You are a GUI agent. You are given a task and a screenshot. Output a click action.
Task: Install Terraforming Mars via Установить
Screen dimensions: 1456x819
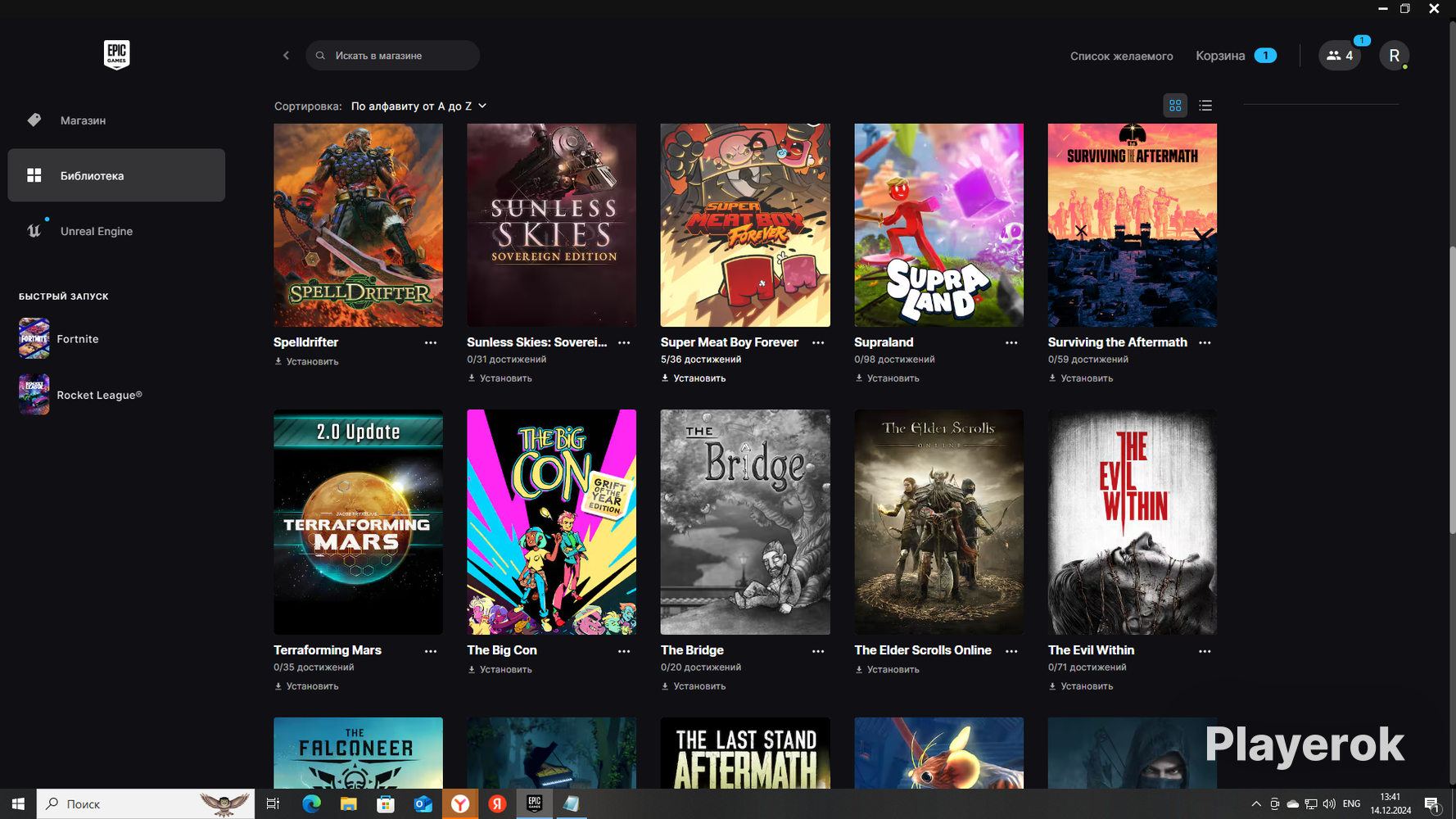pyautogui.click(x=306, y=686)
